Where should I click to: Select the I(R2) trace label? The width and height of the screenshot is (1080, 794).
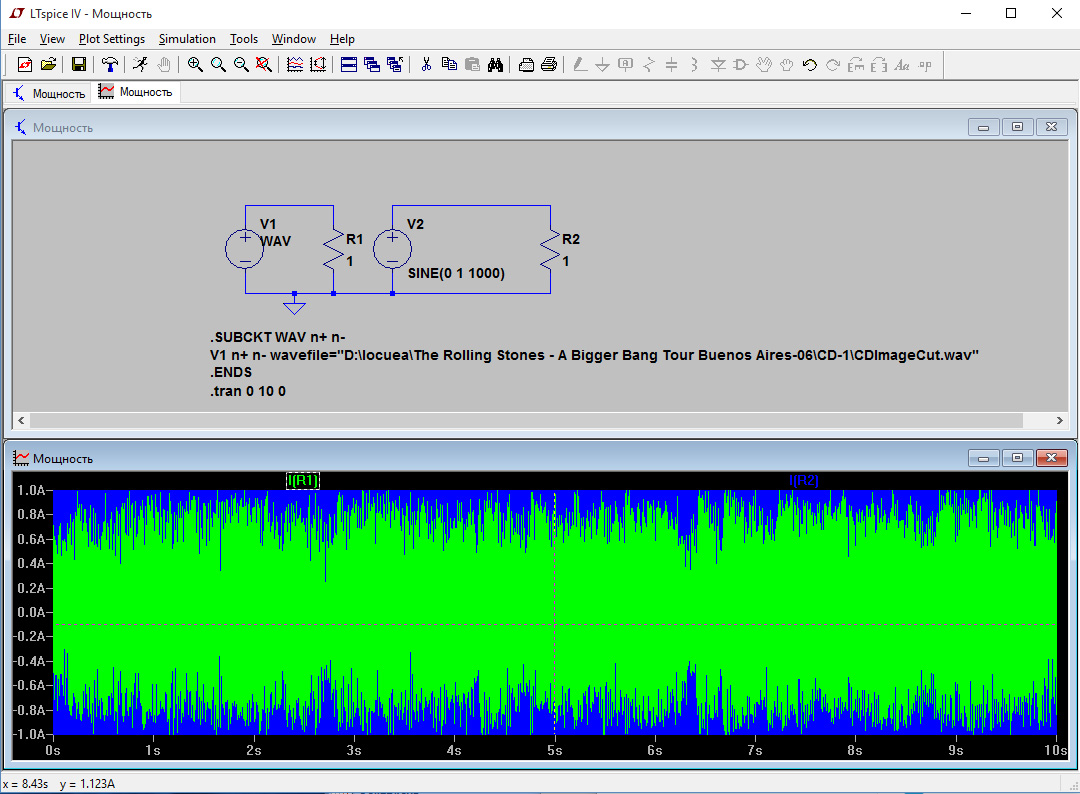coord(803,481)
